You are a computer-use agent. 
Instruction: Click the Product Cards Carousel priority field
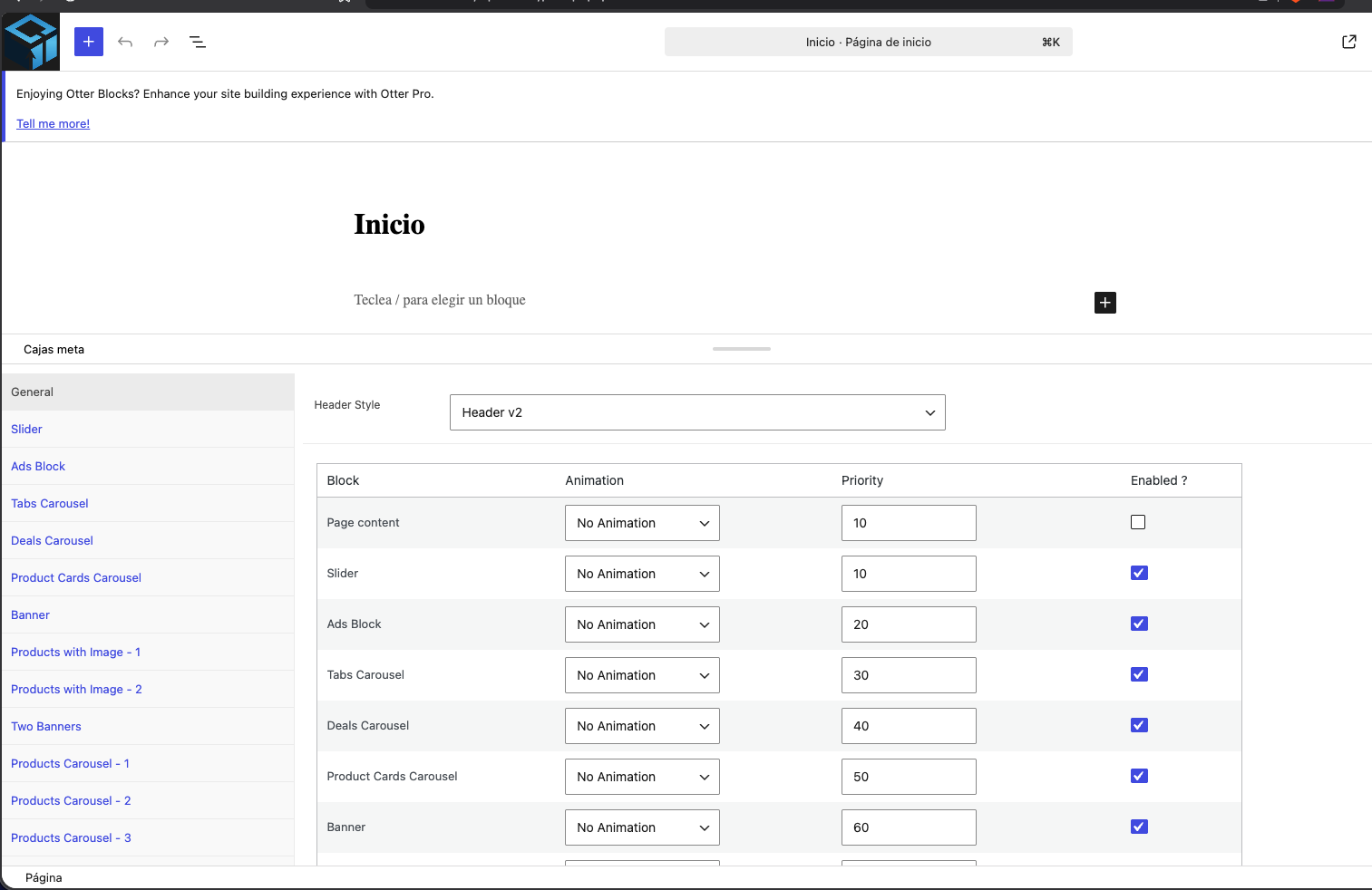click(909, 777)
